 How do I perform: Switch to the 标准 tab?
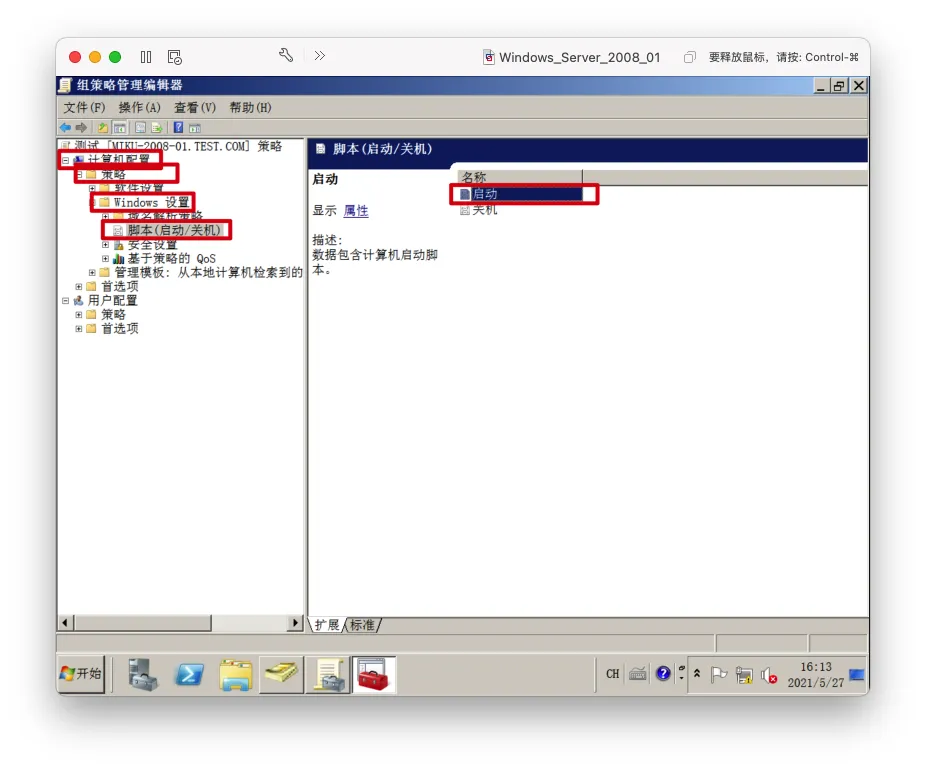[x=362, y=625]
